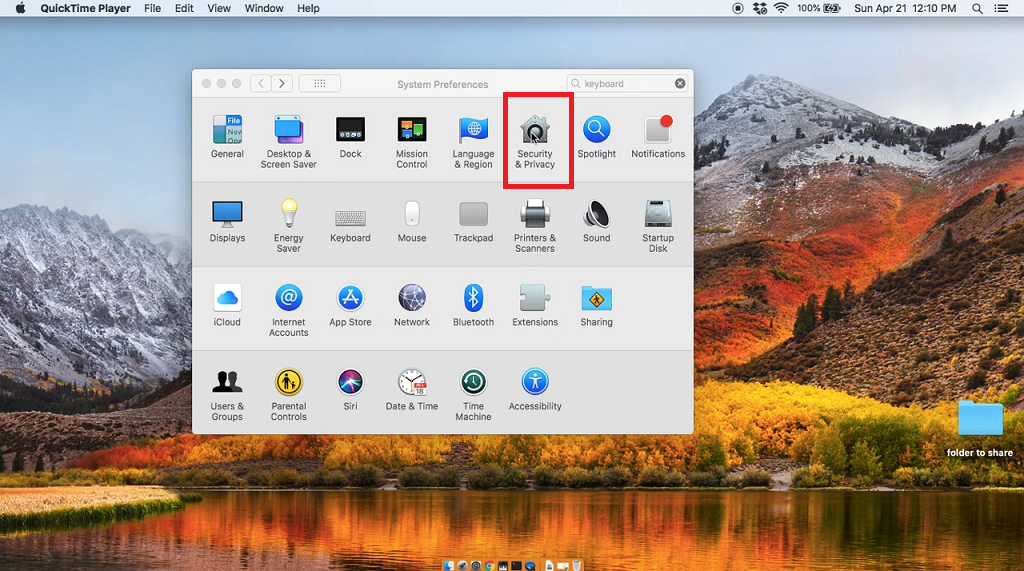Open Parental Controls preferences

(x=288, y=394)
